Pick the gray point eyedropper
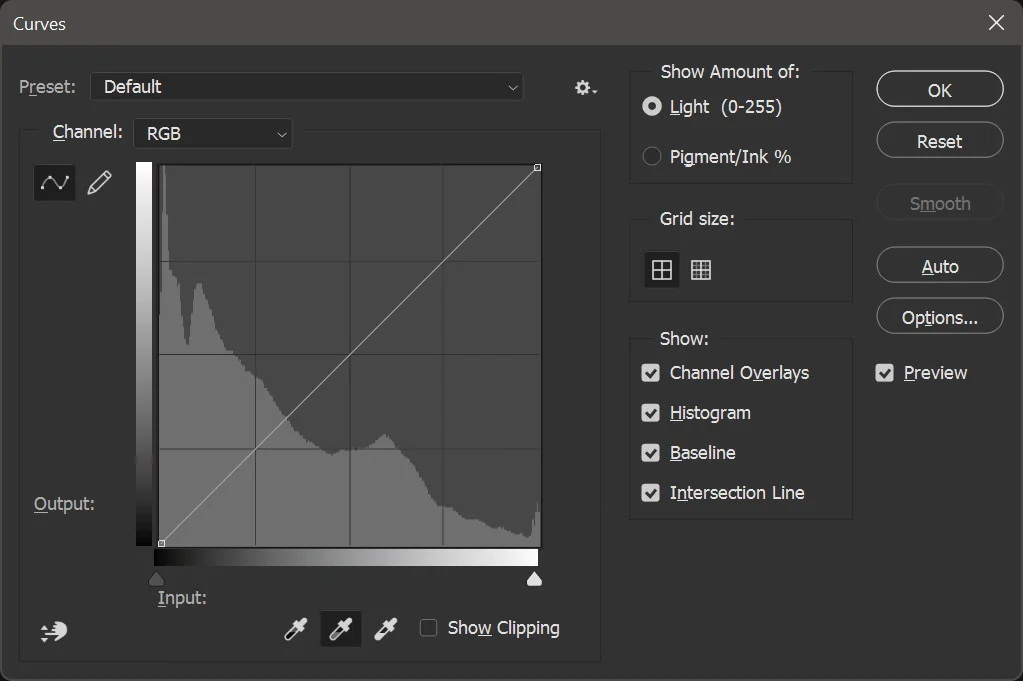The width and height of the screenshot is (1023, 681). (341, 629)
